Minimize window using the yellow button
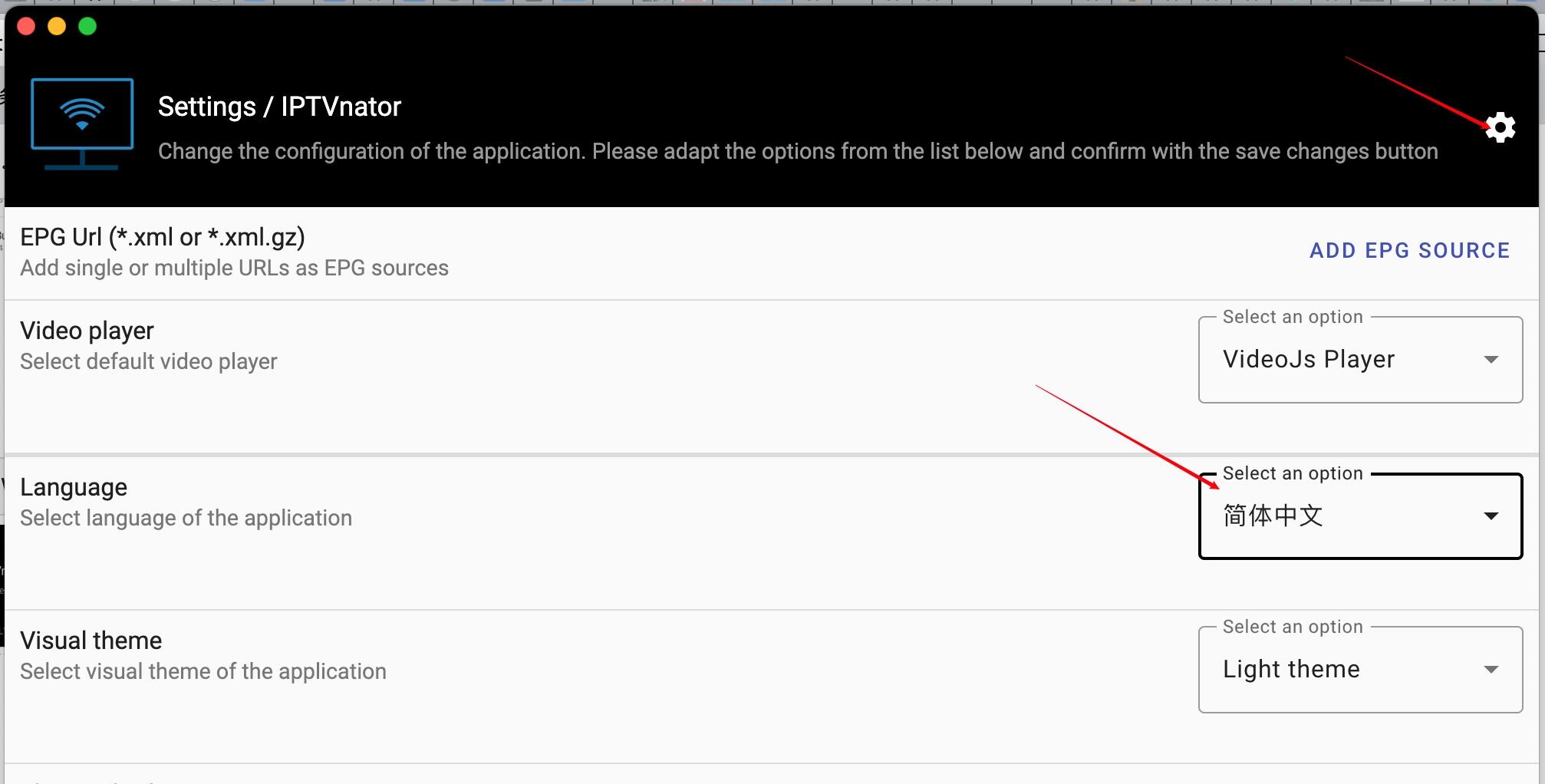Screen dimensions: 1545x784 57,26
